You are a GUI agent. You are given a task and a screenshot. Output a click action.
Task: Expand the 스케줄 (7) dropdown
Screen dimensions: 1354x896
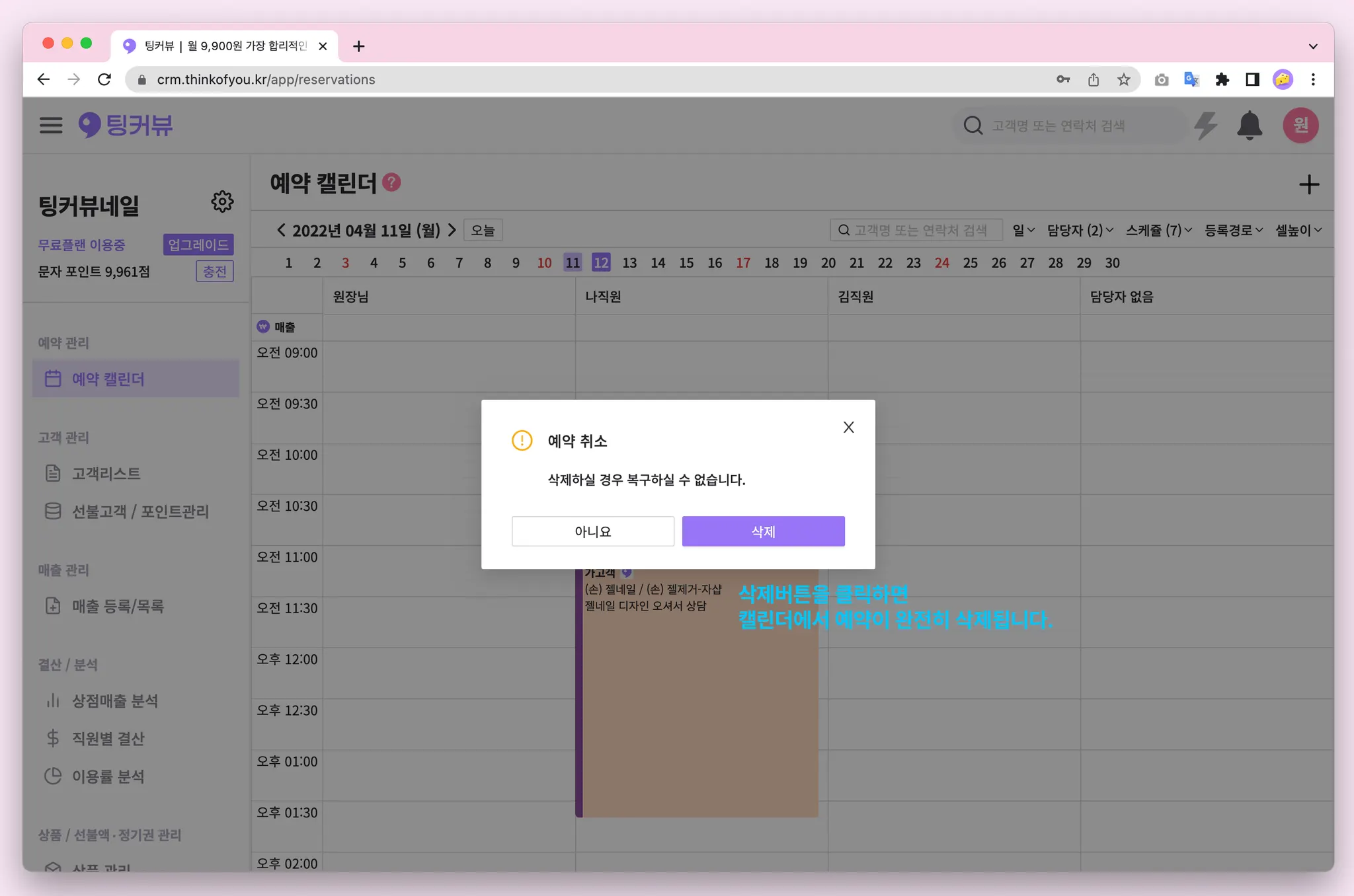pos(1158,230)
